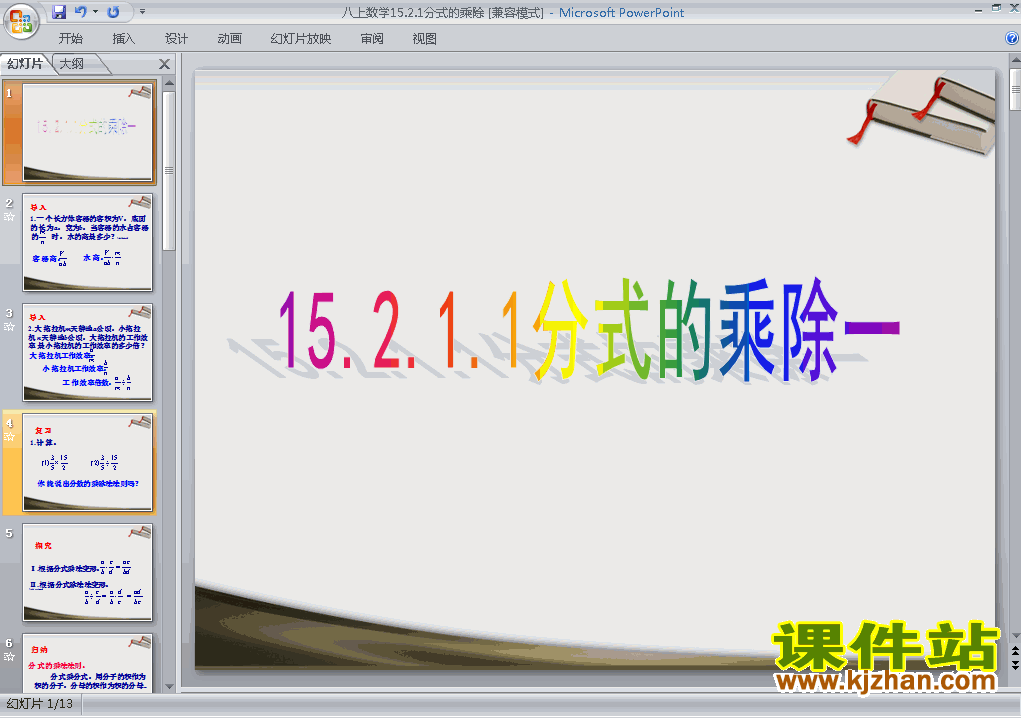The width and height of the screenshot is (1021, 718).
Task: Click the 幻灯片 1/13 status bar indicator
Action: click(x=40, y=704)
